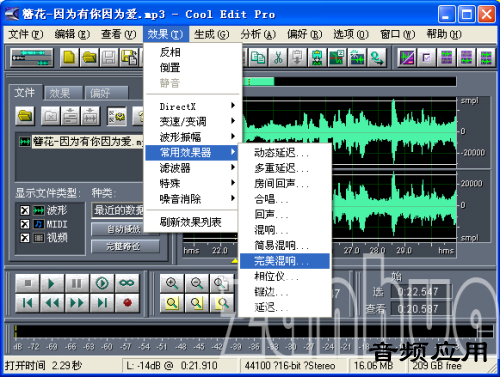This screenshot has width=500, height=377.
Task: Choose 反相 from the effects menu
Action: click(192, 52)
